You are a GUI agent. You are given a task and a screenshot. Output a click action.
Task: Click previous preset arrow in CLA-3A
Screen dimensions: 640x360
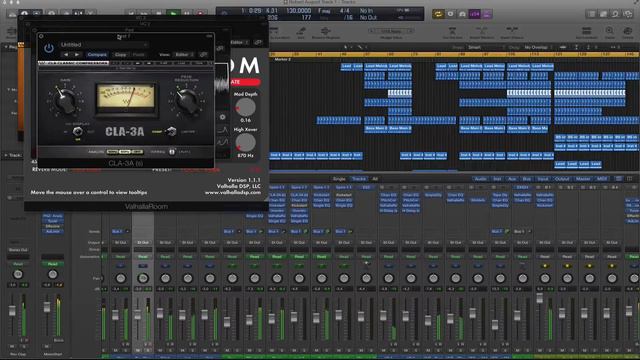[x=66, y=54]
